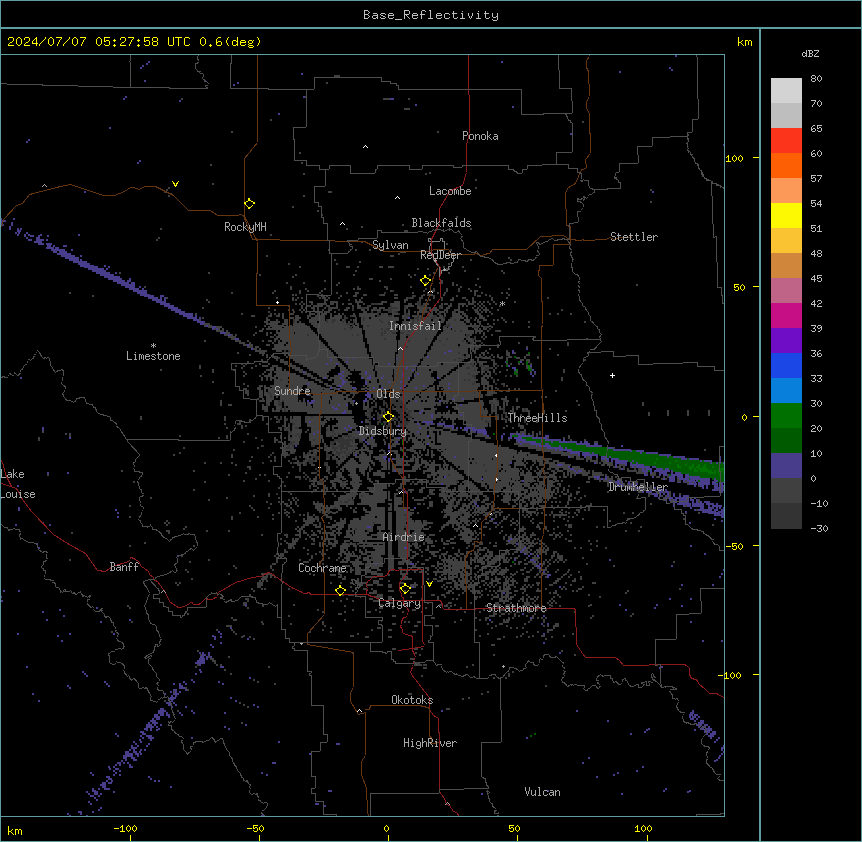
Task: Click the Vulcan label
Action: pyautogui.click(x=543, y=792)
